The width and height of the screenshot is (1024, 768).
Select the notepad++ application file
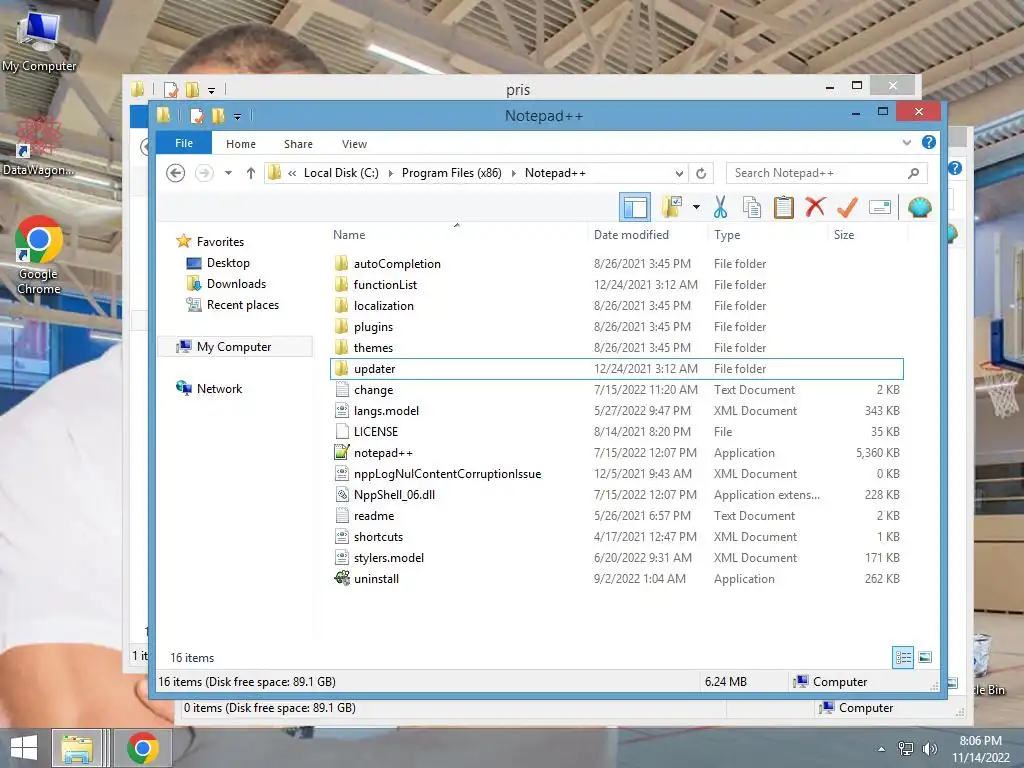616,453
